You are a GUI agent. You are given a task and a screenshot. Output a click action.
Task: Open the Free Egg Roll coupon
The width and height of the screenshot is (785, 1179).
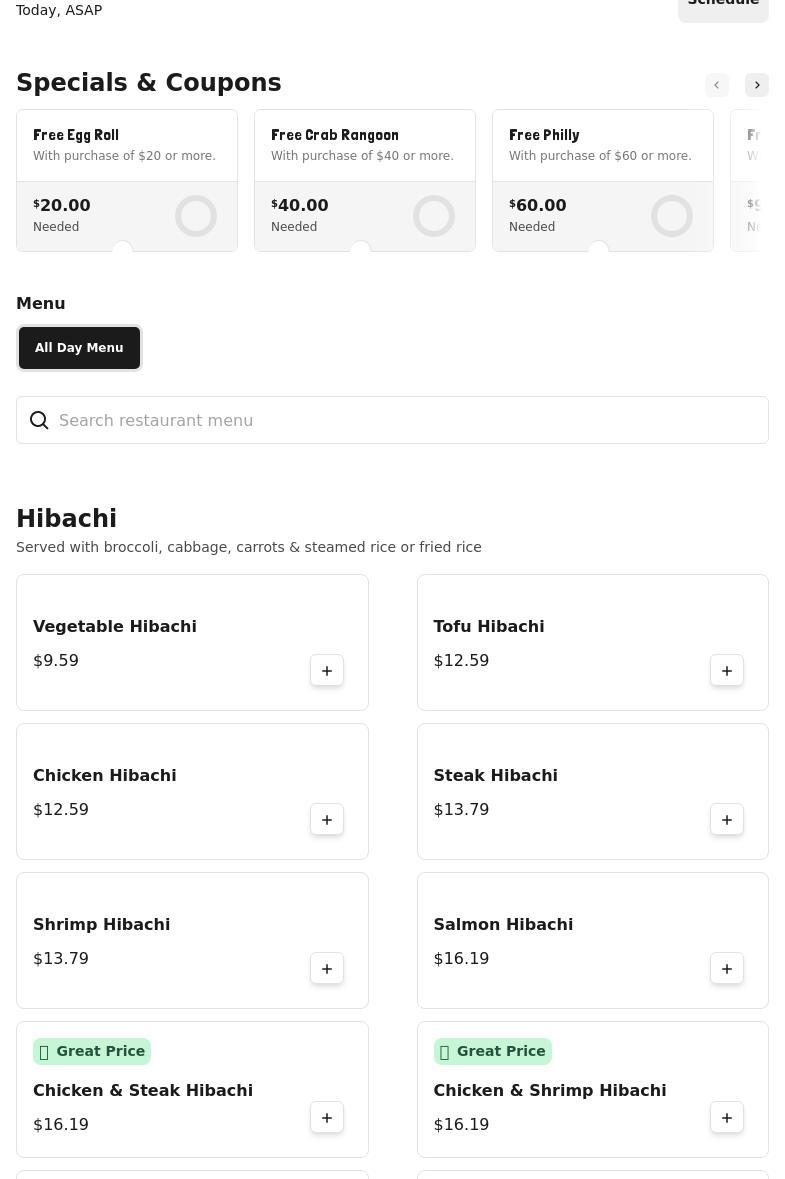tap(127, 145)
